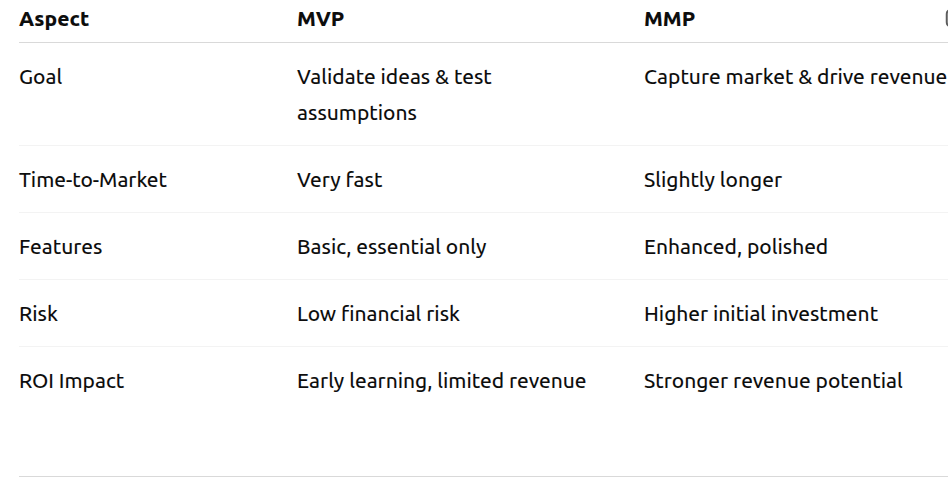
Task: Select the Goal row label
Action: point(40,77)
